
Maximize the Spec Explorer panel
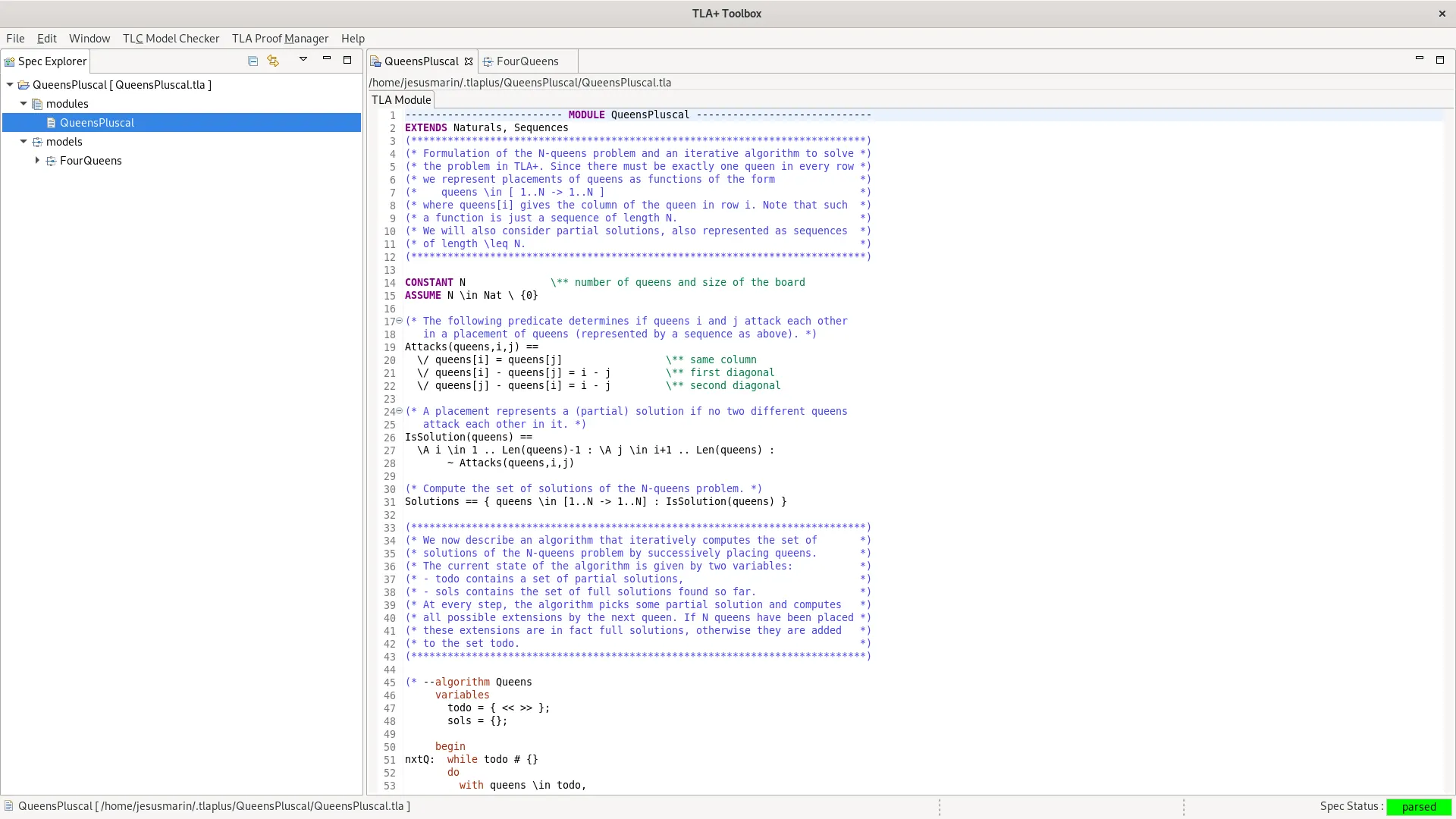347,59
